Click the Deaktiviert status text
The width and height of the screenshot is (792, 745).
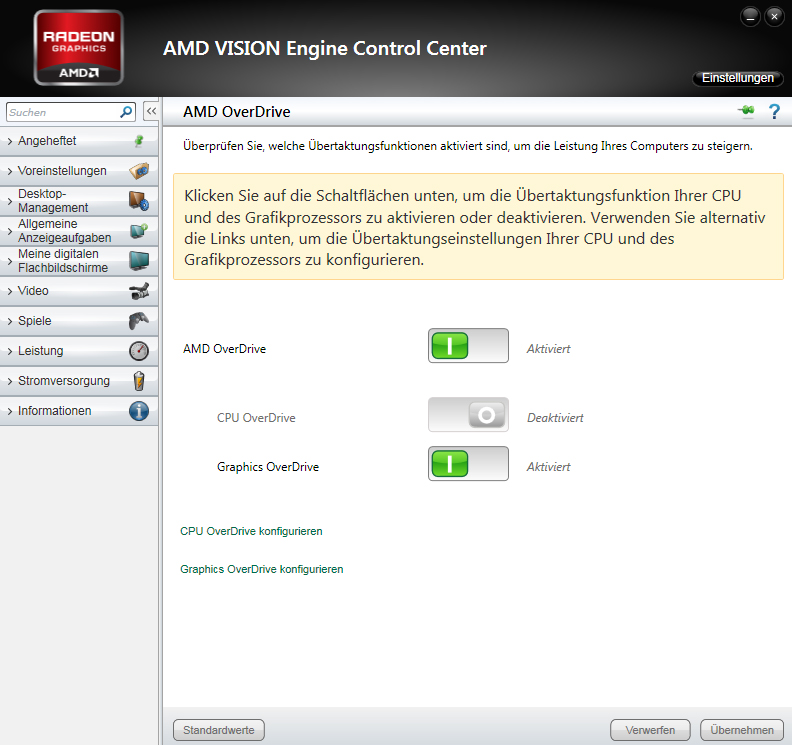click(555, 418)
